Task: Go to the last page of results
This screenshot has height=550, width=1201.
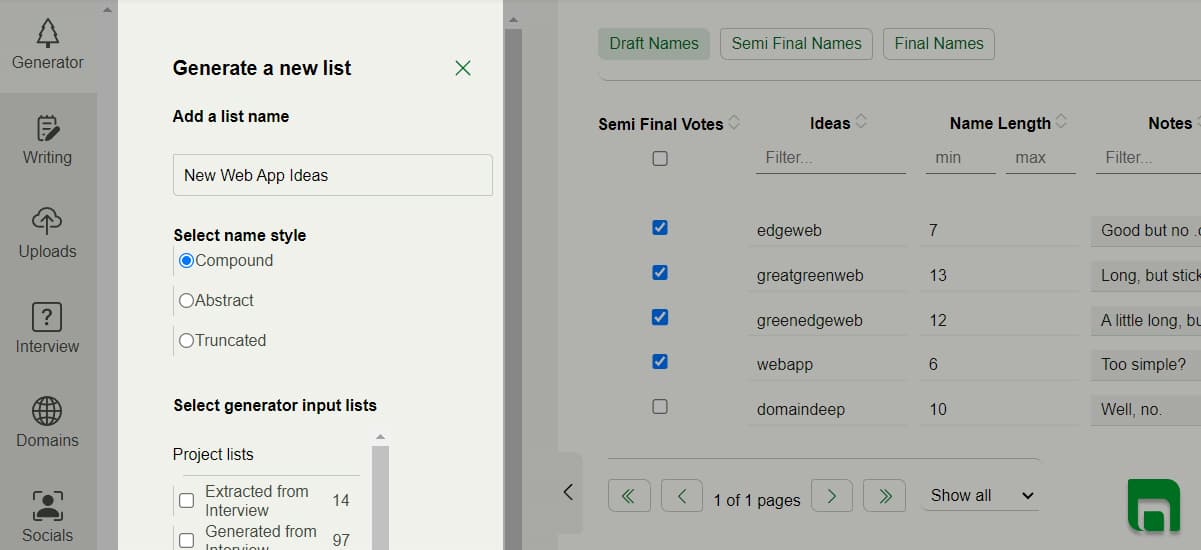Action: click(x=884, y=496)
